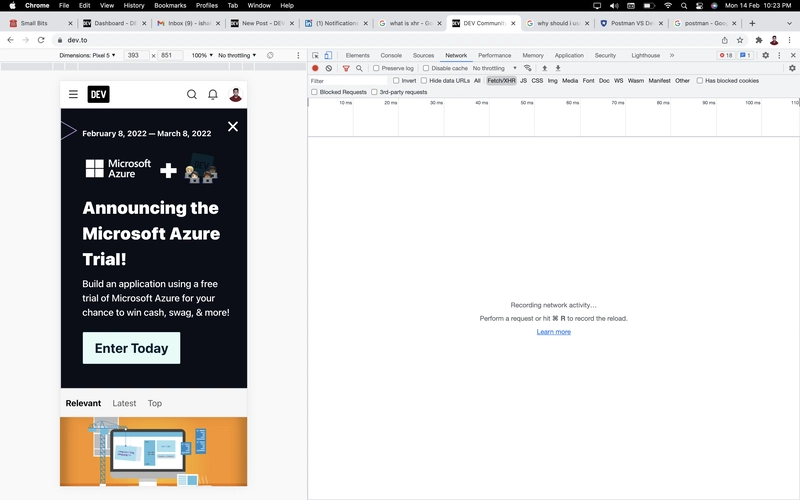Click the issues badge showing 1
Screen dimensions: 800x500
point(745,55)
